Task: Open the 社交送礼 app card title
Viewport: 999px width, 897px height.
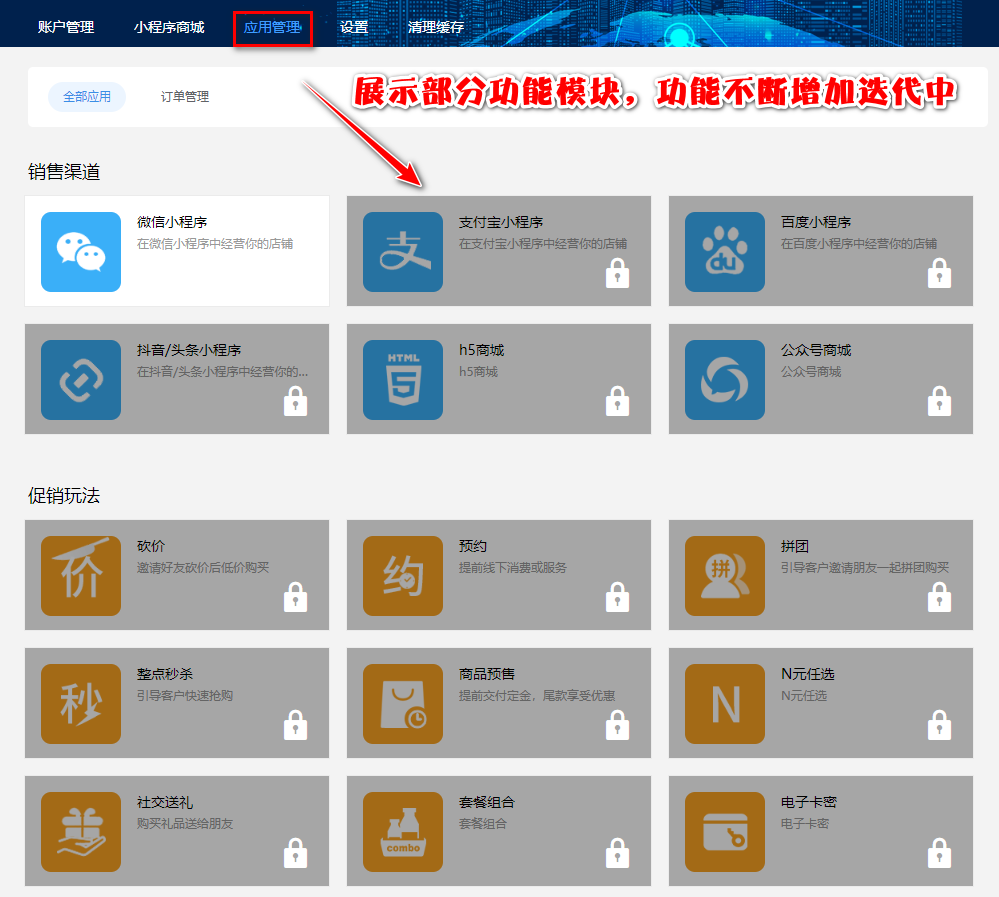Action: click(165, 802)
